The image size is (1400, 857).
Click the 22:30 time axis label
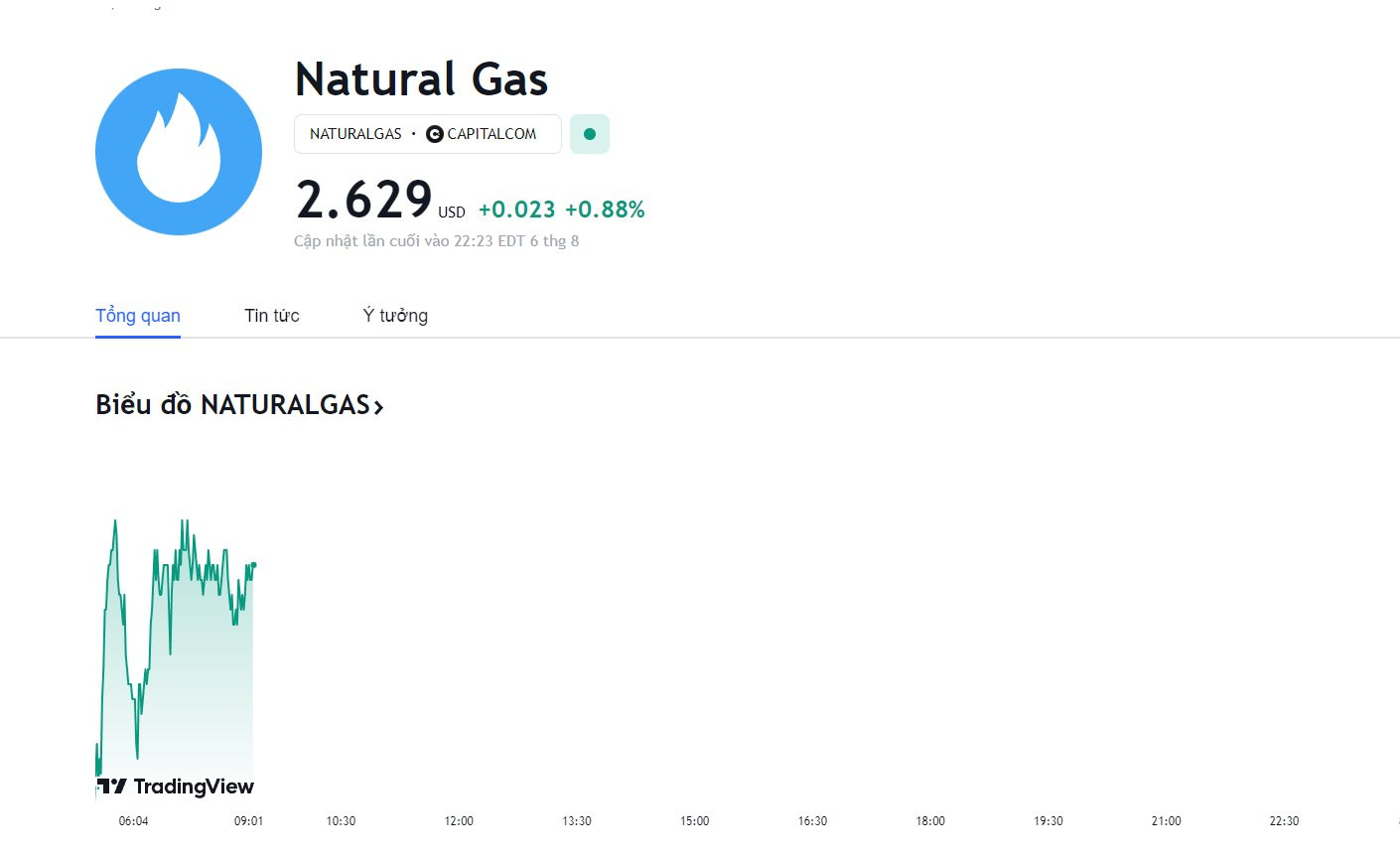[1284, 821]
